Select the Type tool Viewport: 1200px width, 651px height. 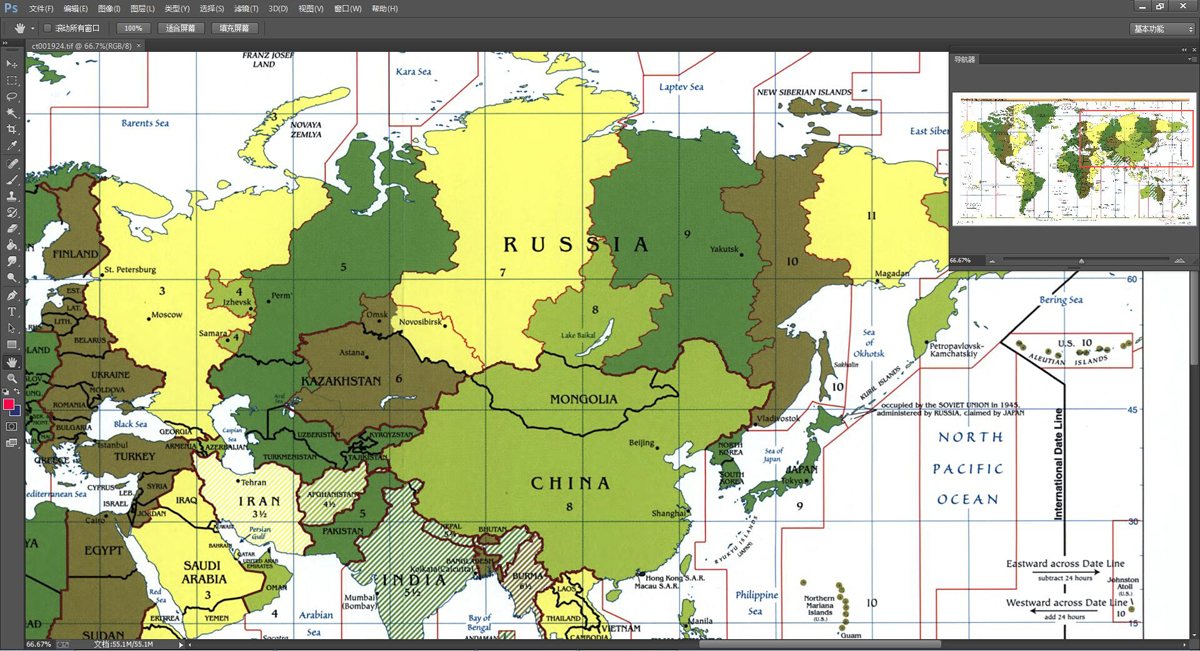click(x=12, y=312)
